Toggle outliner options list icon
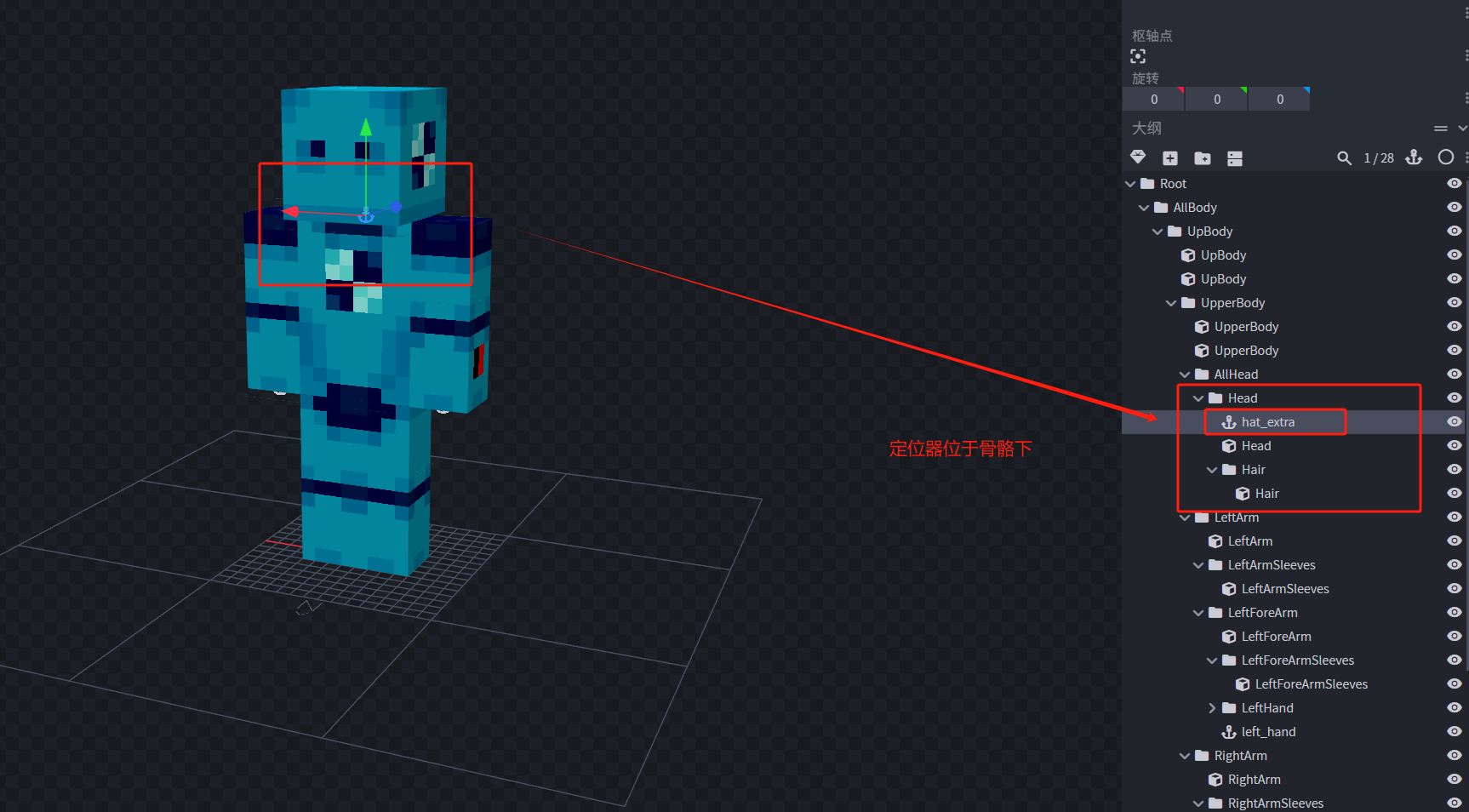The image size is (1469, 812). pyautogui.click(x=1235, y=158)
